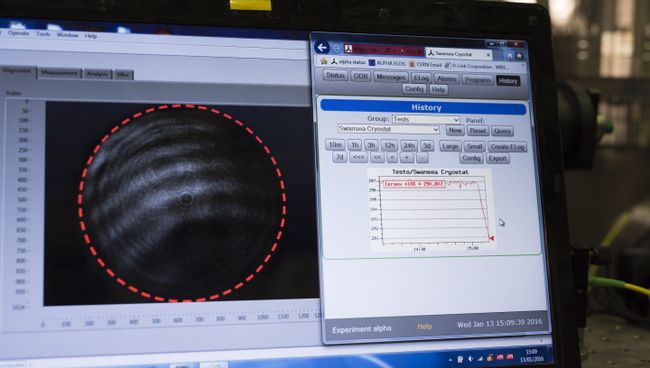Click the Reset panel button
Image resolution: width=650 pixels, height=368 pixels.
(477, 131)
